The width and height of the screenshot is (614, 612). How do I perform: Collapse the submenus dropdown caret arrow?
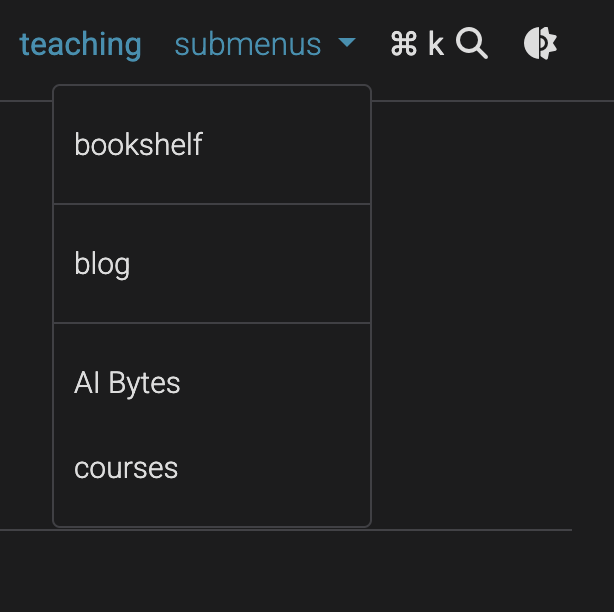click(x=347, y=44)
